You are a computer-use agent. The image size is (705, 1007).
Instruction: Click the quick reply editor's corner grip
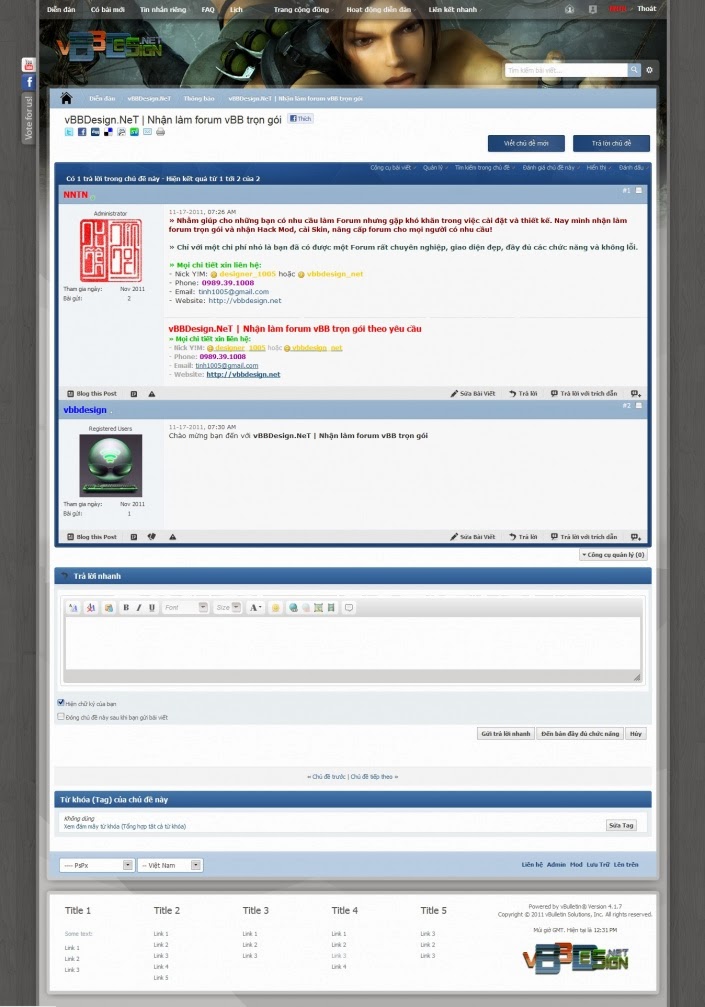[x=637, y=677]
